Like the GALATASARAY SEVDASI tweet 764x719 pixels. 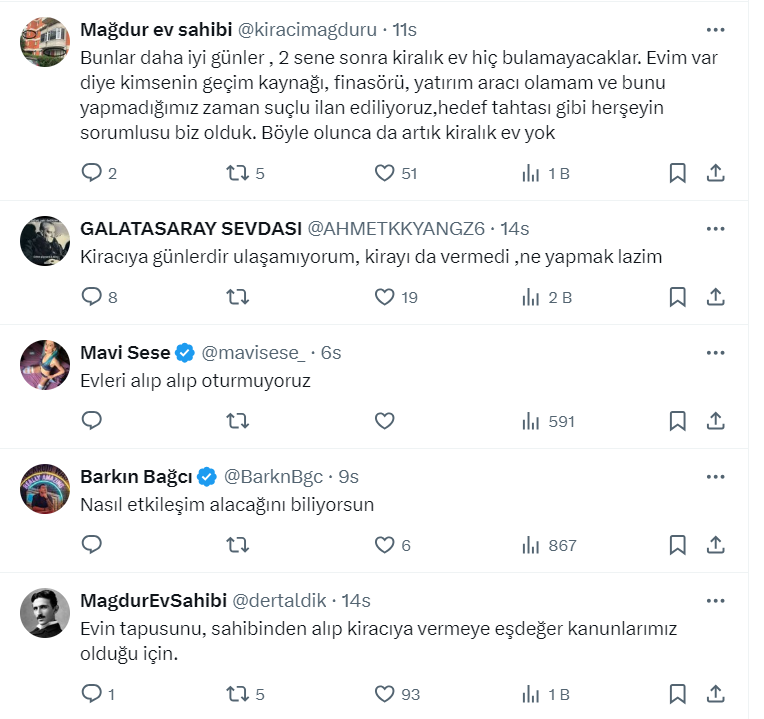(x=385, y=297)
